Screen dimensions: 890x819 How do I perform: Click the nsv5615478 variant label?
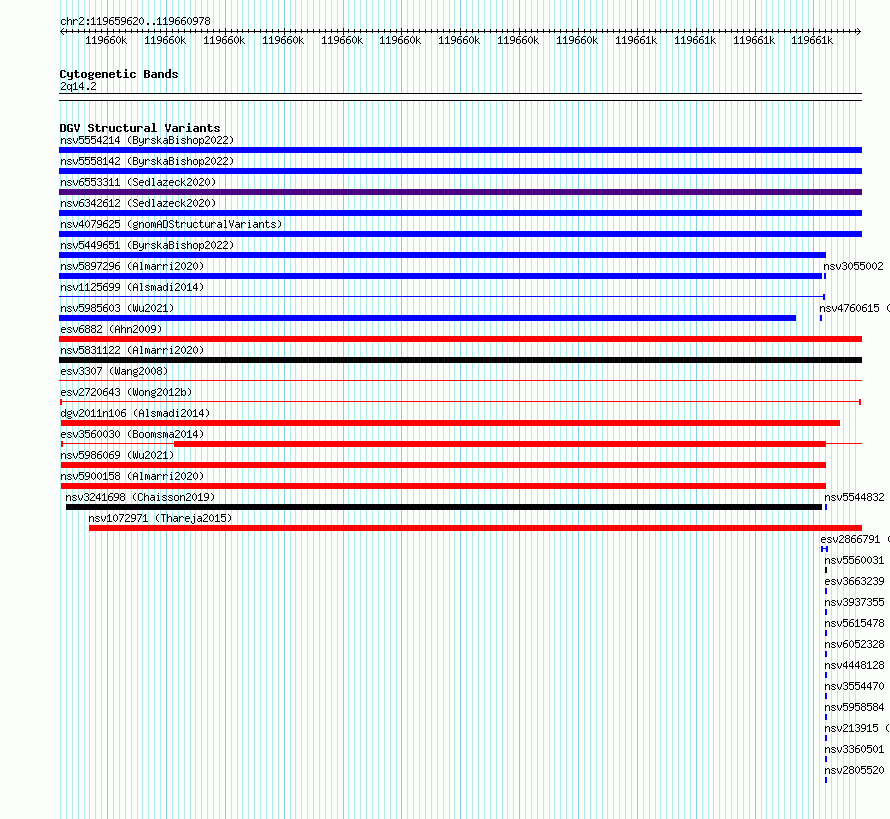pos(854,623)
